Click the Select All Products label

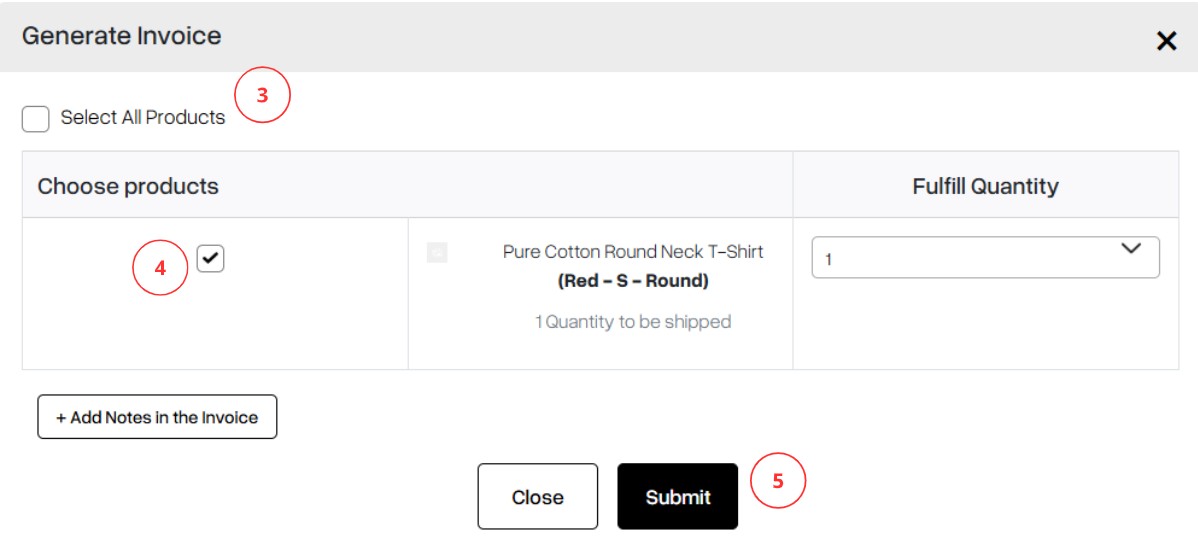coord(143,118)
